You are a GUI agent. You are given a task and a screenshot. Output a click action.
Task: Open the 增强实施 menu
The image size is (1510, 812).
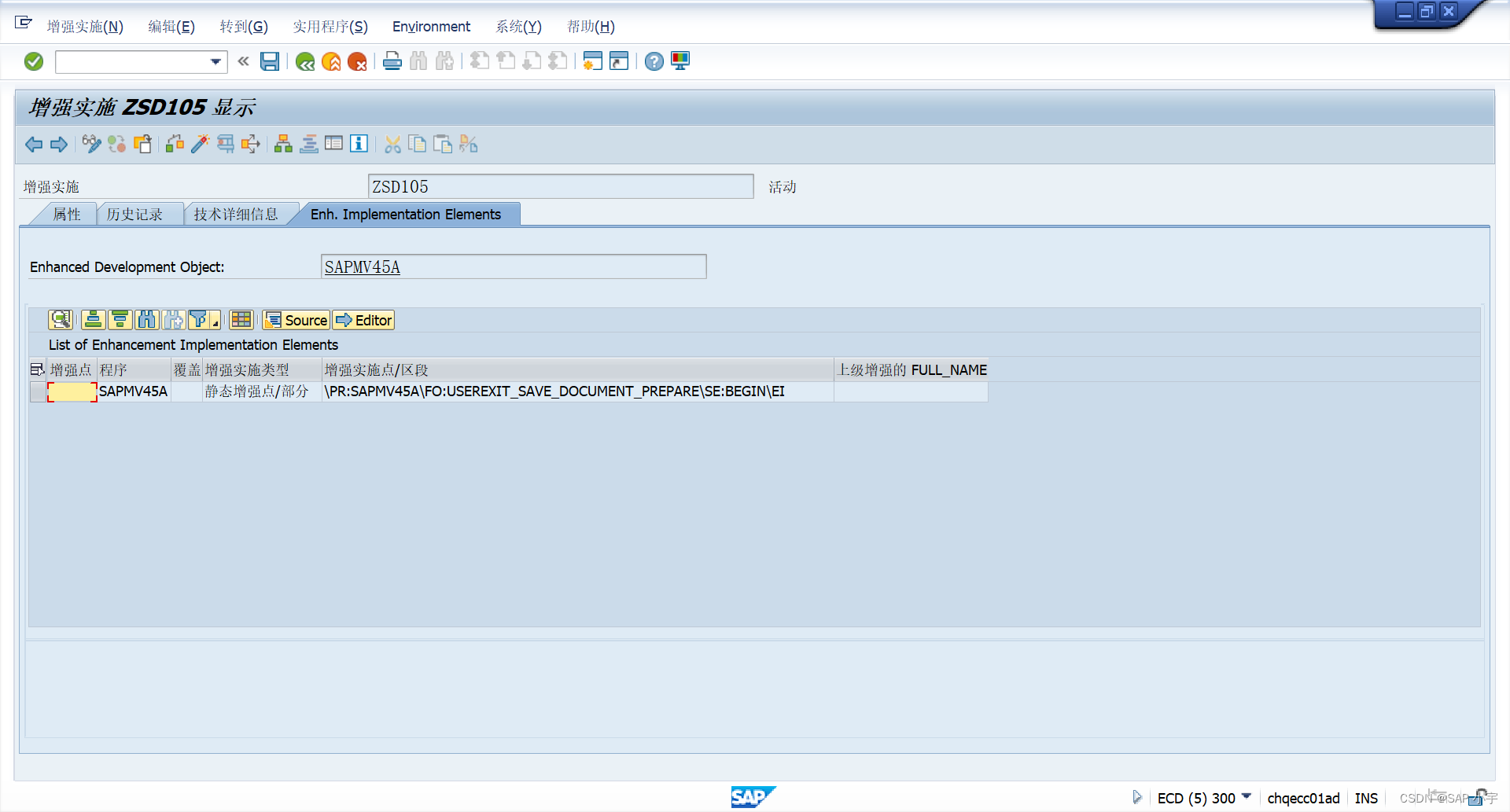pos(85,27)
